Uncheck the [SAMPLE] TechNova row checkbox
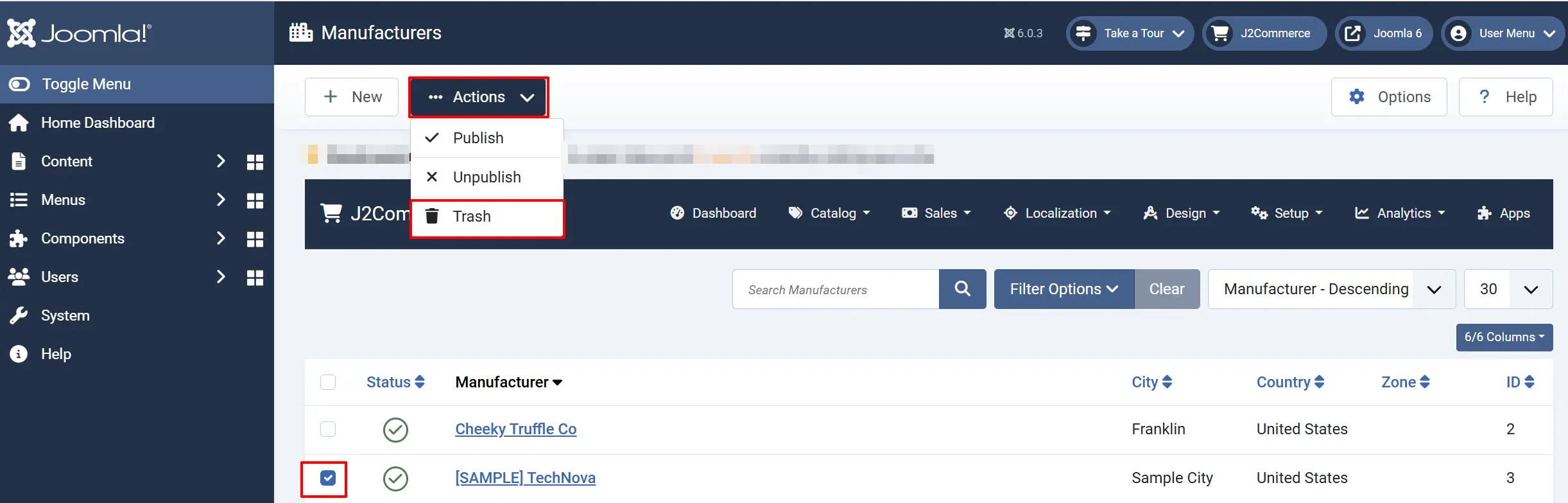 [328, 478]
